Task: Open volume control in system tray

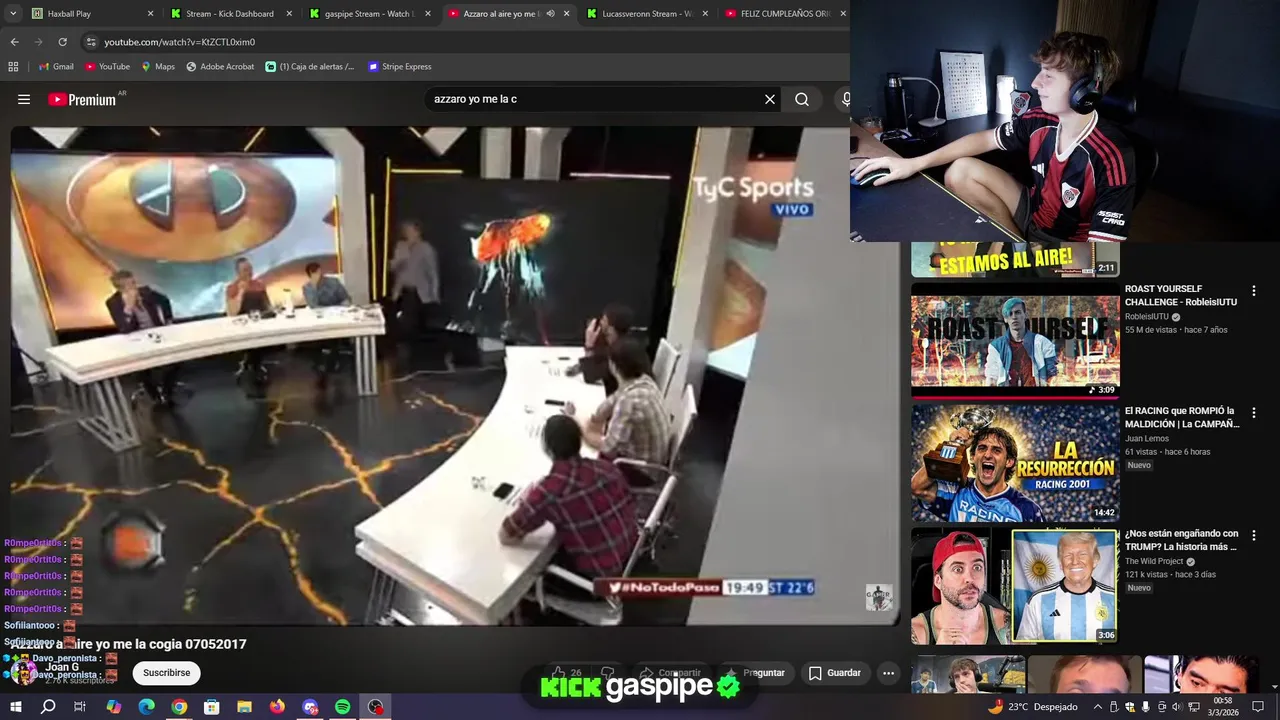Action: (1177, 707)
